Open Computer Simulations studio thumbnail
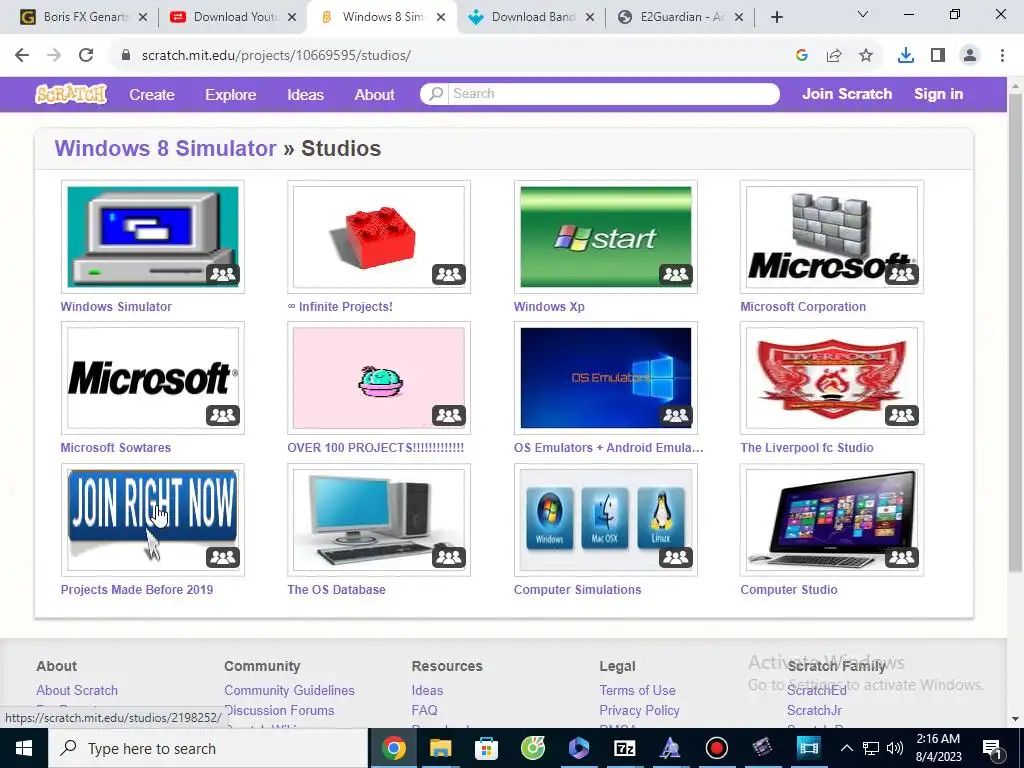 [x=605, y=520]
